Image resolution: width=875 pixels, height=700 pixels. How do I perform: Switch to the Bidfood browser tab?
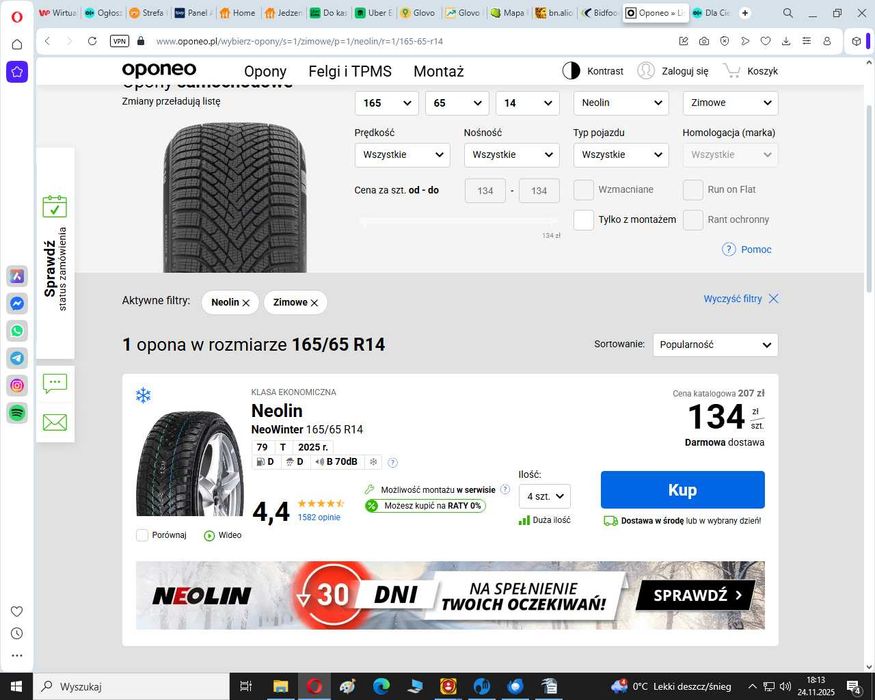[x=600, y=12]
